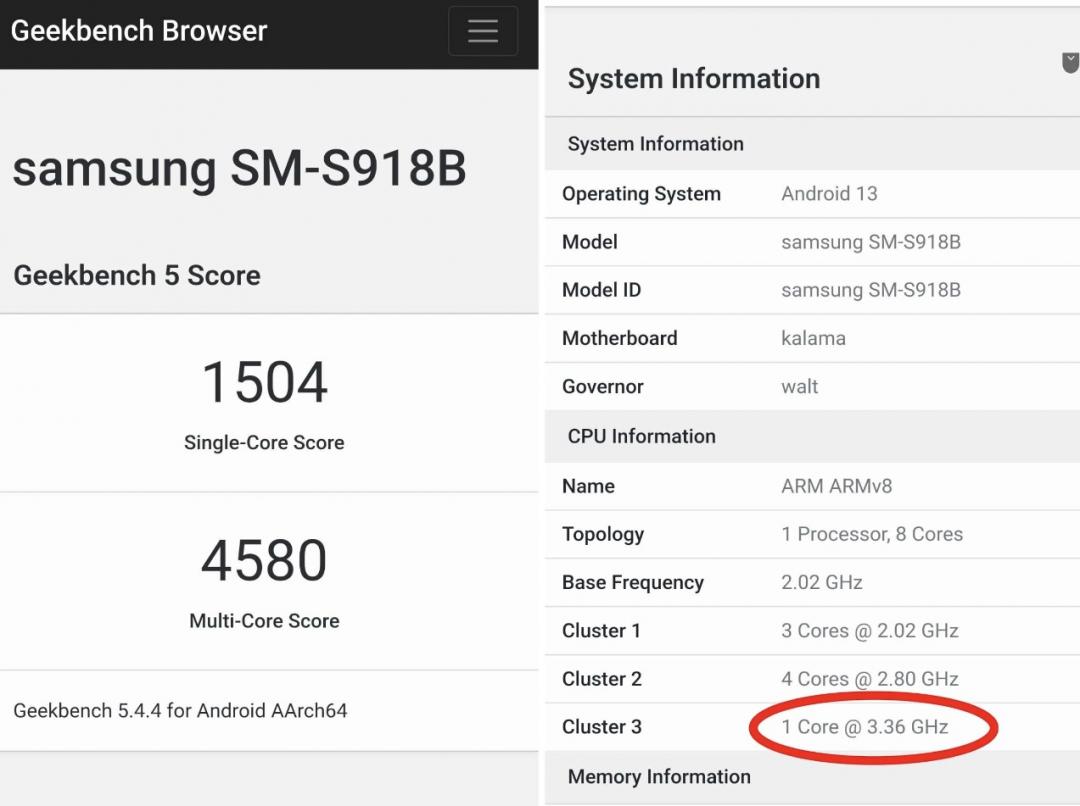Select the single-core score value 1504

pyautogui.click(x=264, y=382)
